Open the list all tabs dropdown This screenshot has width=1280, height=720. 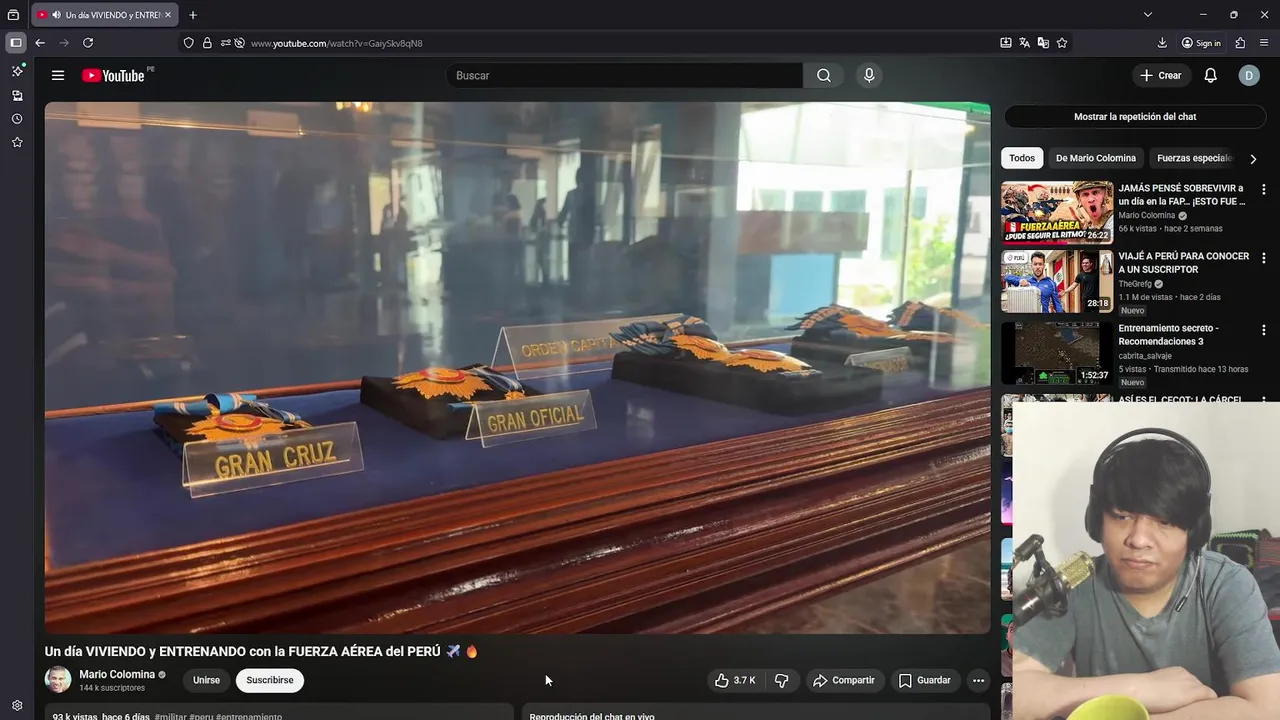(1148, 15)
